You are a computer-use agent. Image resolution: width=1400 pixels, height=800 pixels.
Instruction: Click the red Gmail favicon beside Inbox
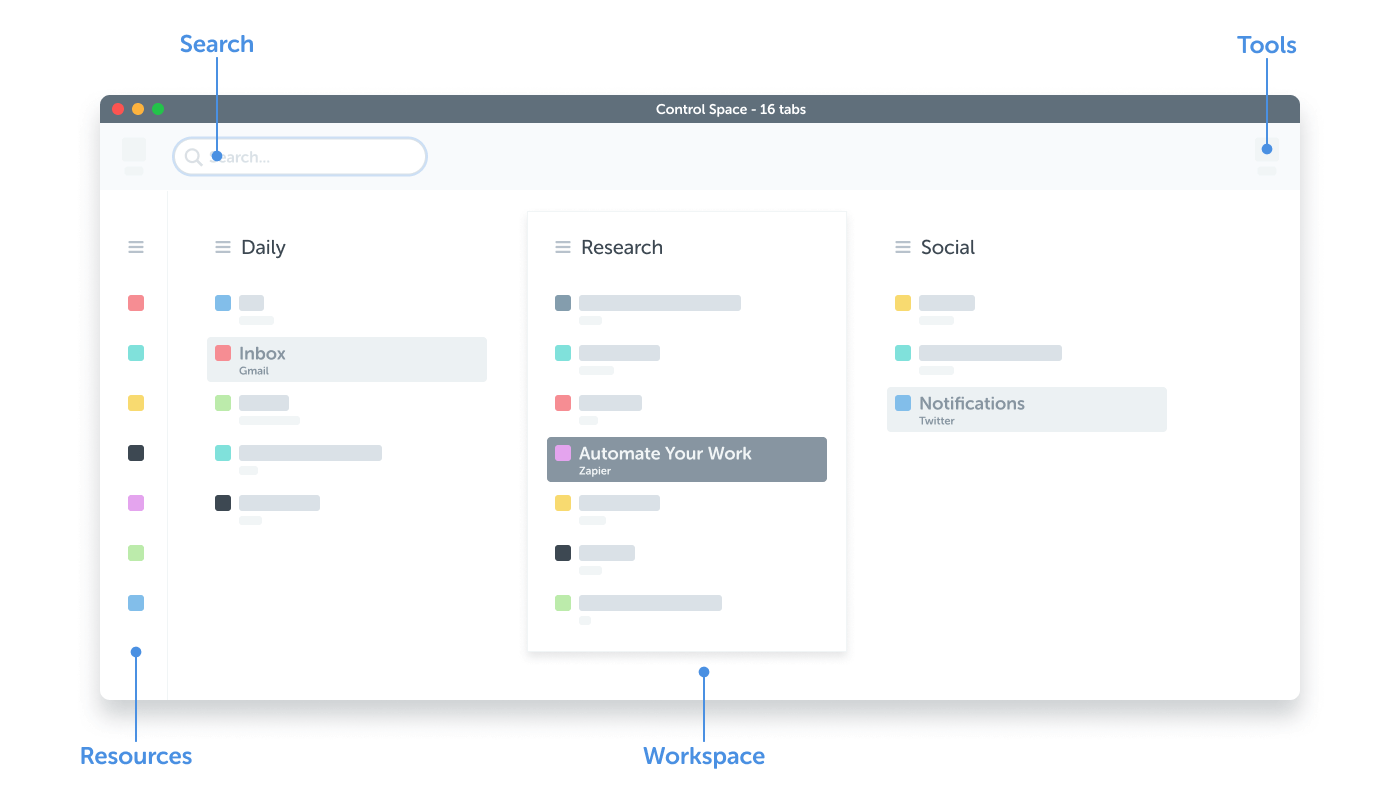223,353
